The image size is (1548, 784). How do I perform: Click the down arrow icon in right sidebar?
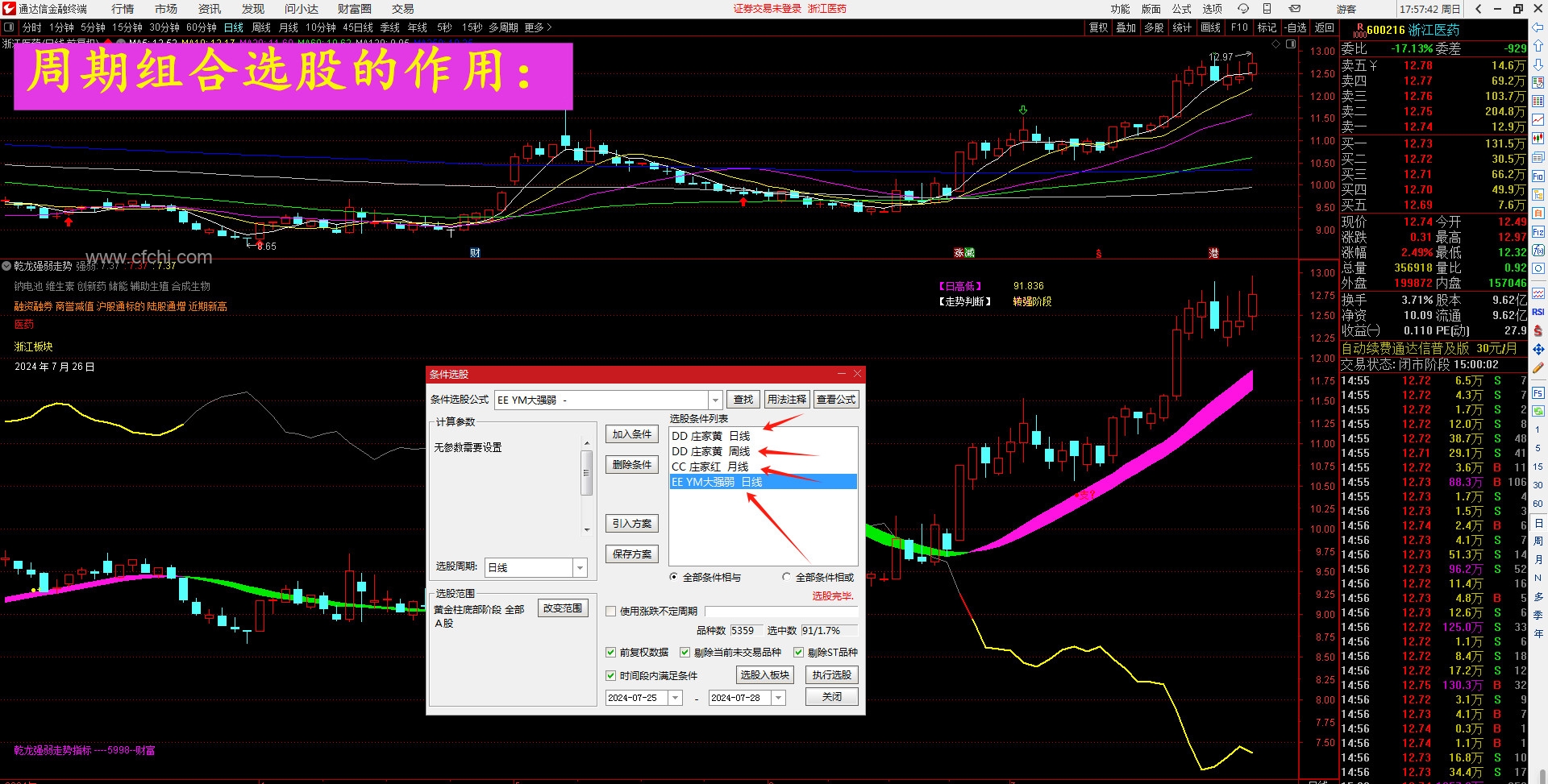point(1538,64)
